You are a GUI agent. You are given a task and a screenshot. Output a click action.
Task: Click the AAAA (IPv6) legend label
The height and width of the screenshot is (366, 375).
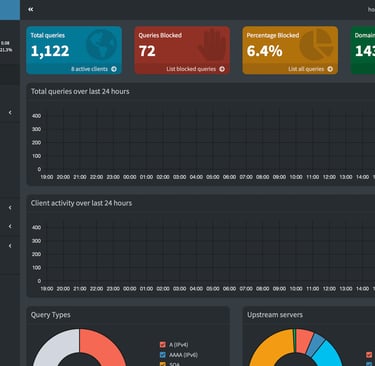[x=183, y=355]
